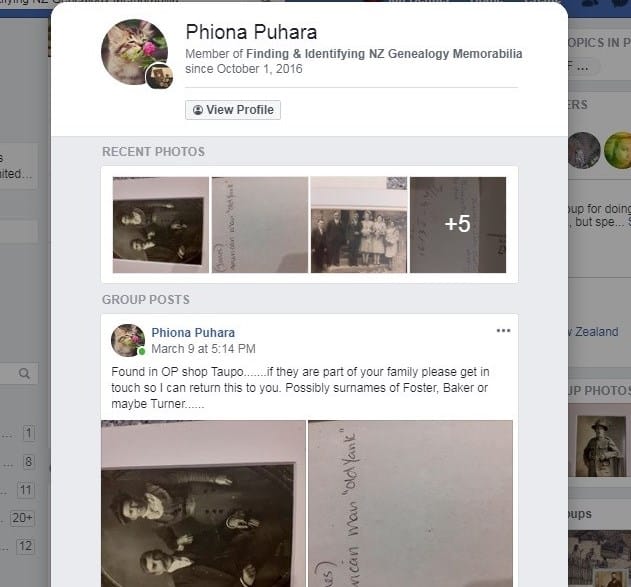Click the Phiona Puhara post author link
This screenshot has height=587, width=631.
tap(193, 333)
